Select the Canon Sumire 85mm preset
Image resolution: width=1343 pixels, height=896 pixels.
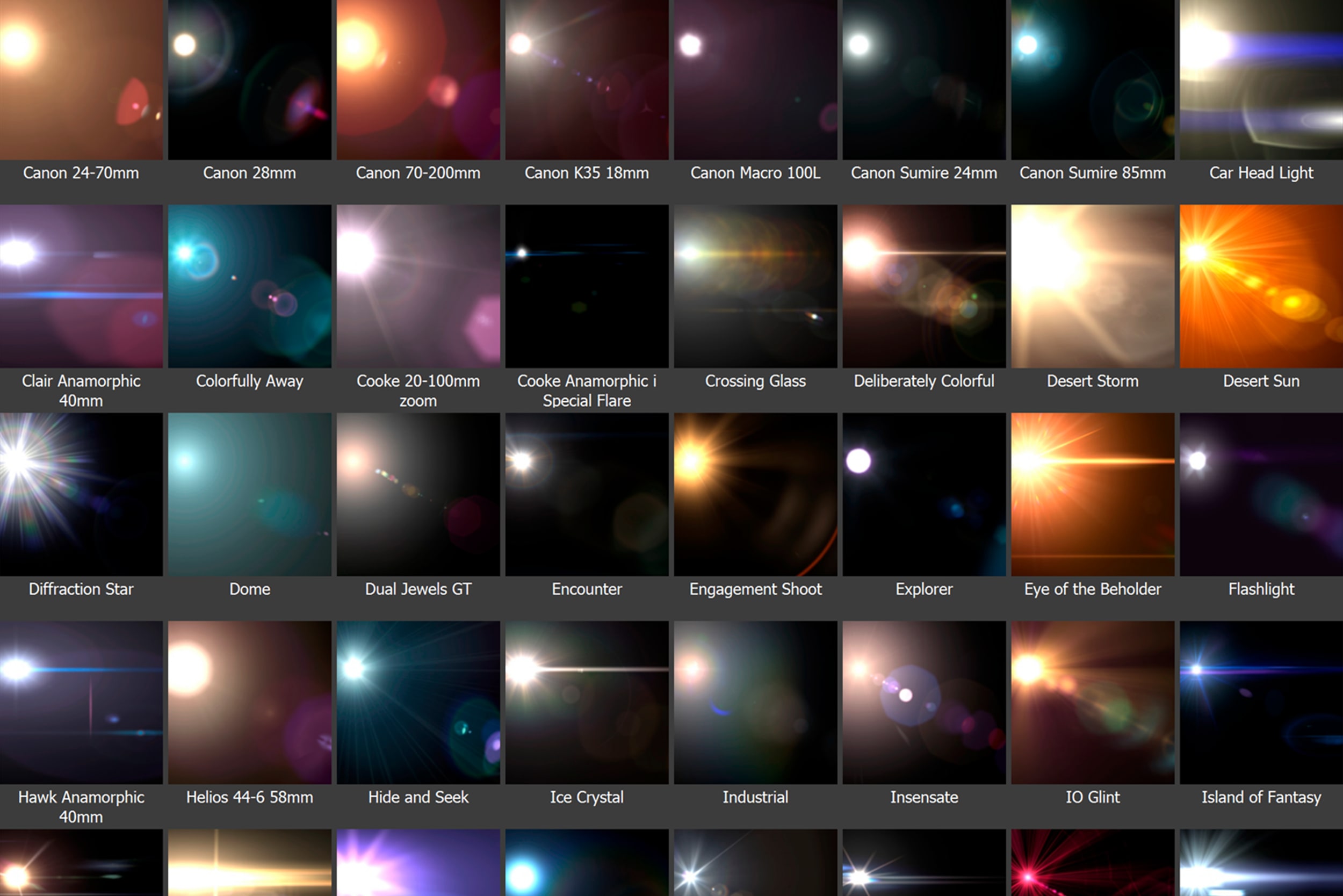click(1092, 80)
